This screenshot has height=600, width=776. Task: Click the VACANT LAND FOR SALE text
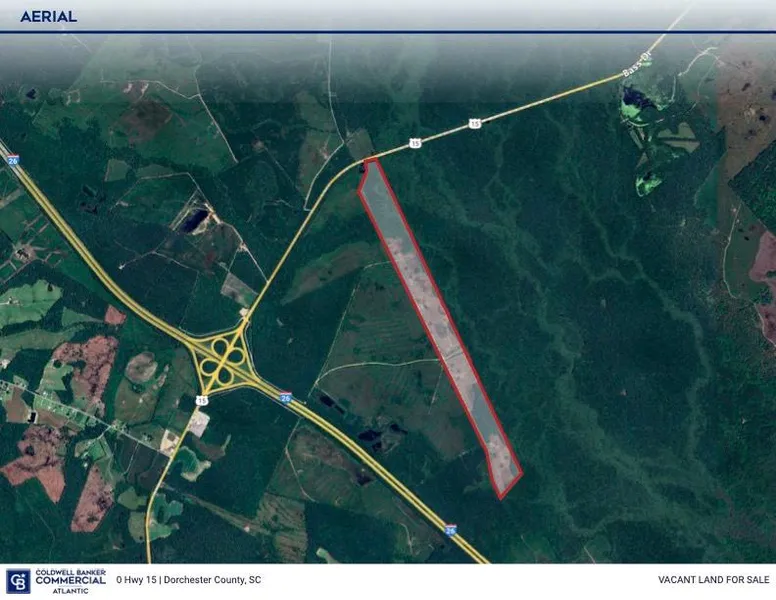point(711,580)
